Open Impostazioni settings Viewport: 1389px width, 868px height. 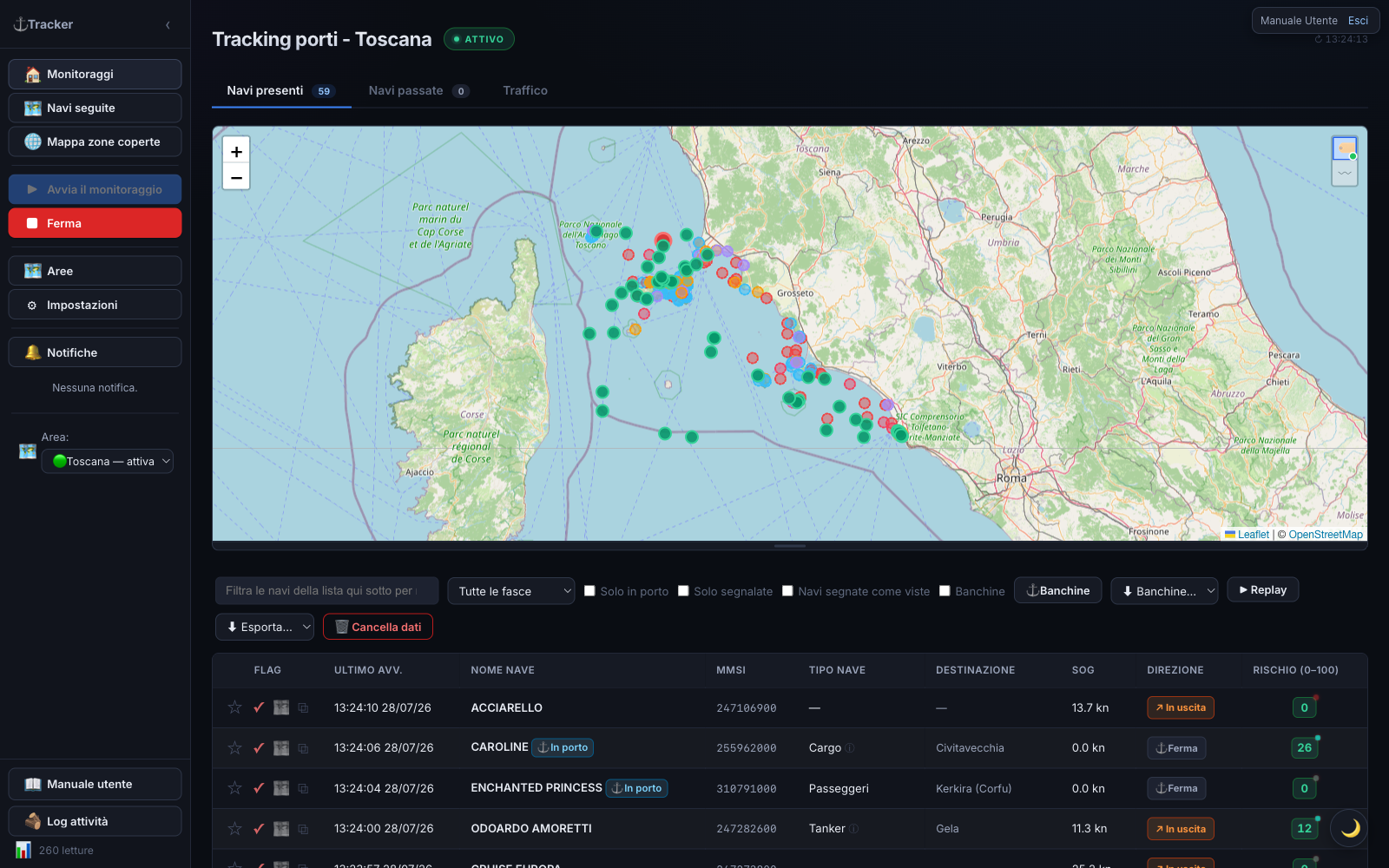point(95,305)
